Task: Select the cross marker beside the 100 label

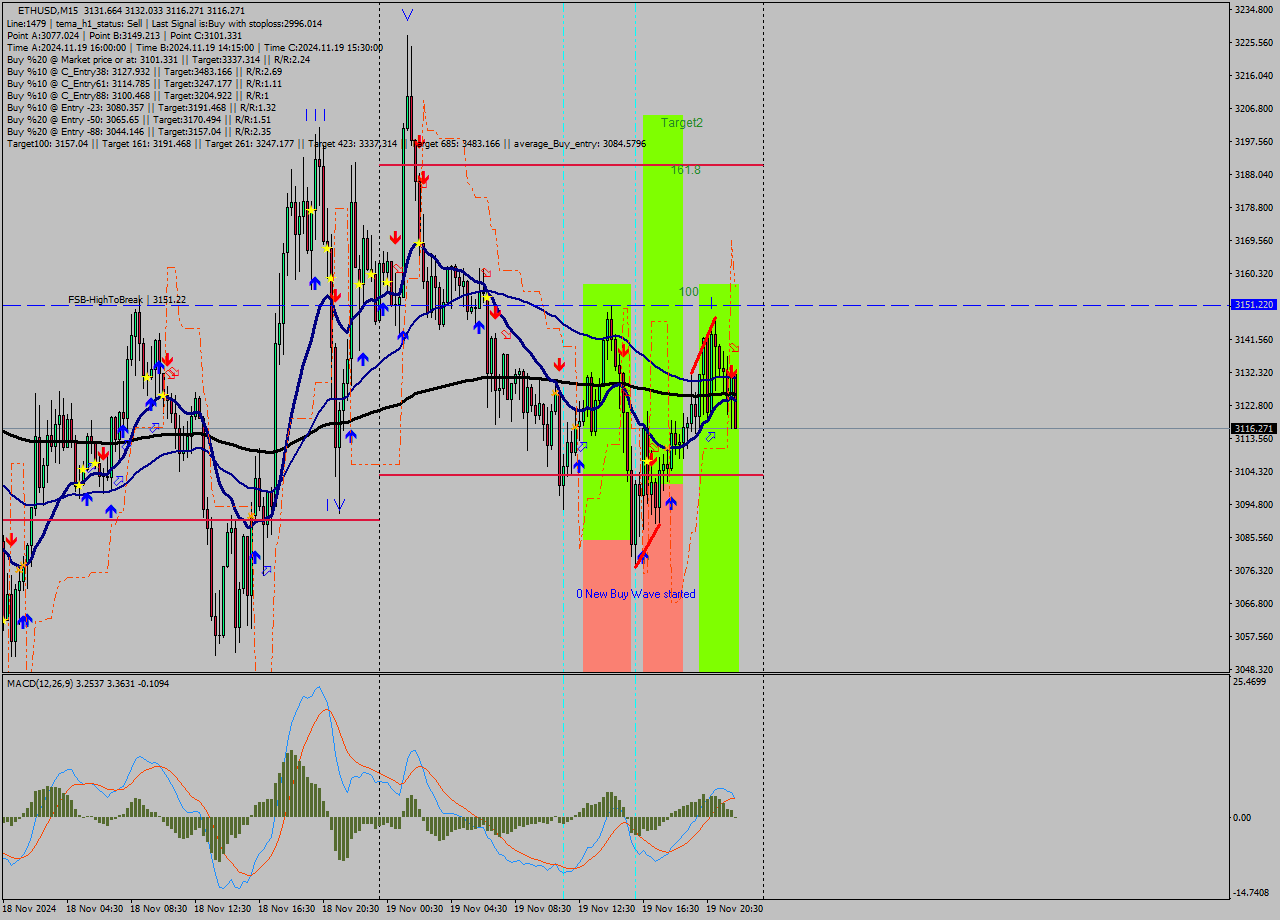Action: tap(711, 301)
